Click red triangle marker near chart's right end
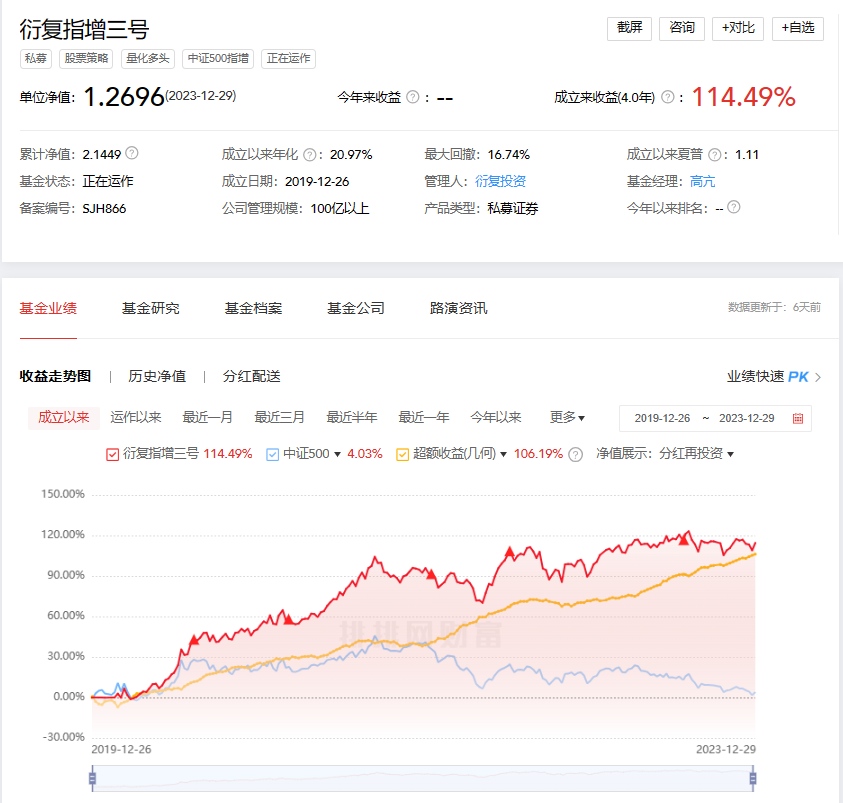This screenshot has width=843, height=803. click(683, 540)
